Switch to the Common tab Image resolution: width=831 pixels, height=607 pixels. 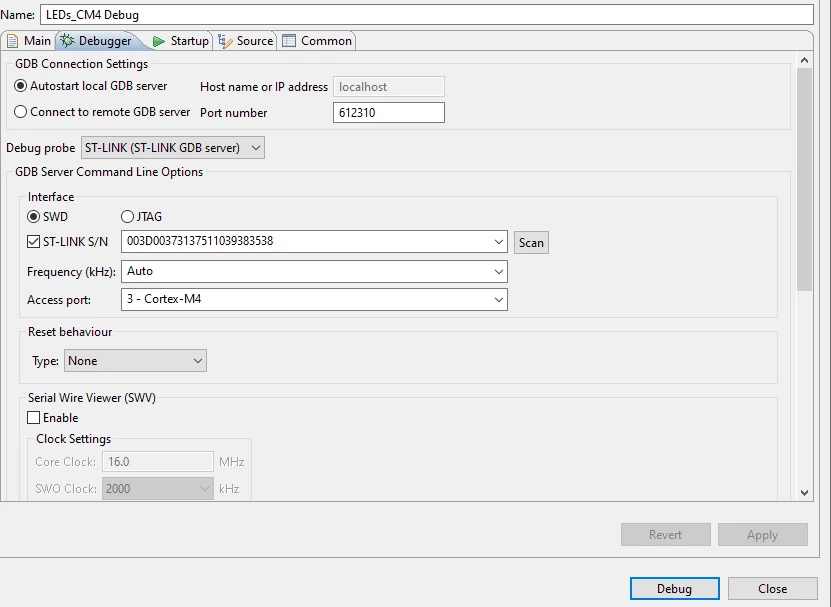pyautogui.click(x=317, y=41)
